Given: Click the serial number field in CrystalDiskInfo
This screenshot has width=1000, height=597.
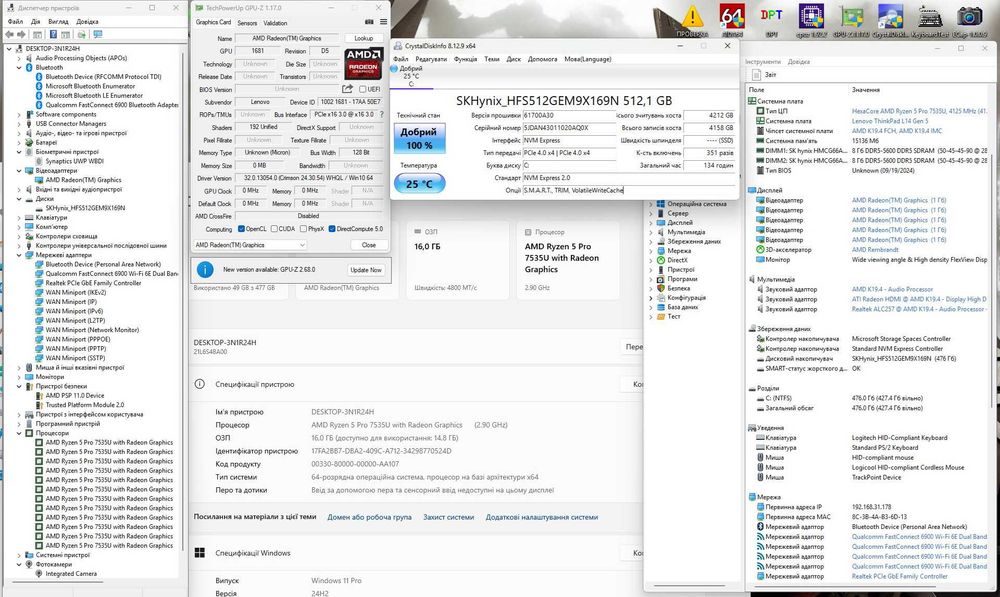Looking at the screenshot, I should pyautogui.click(x=569, y=128).
